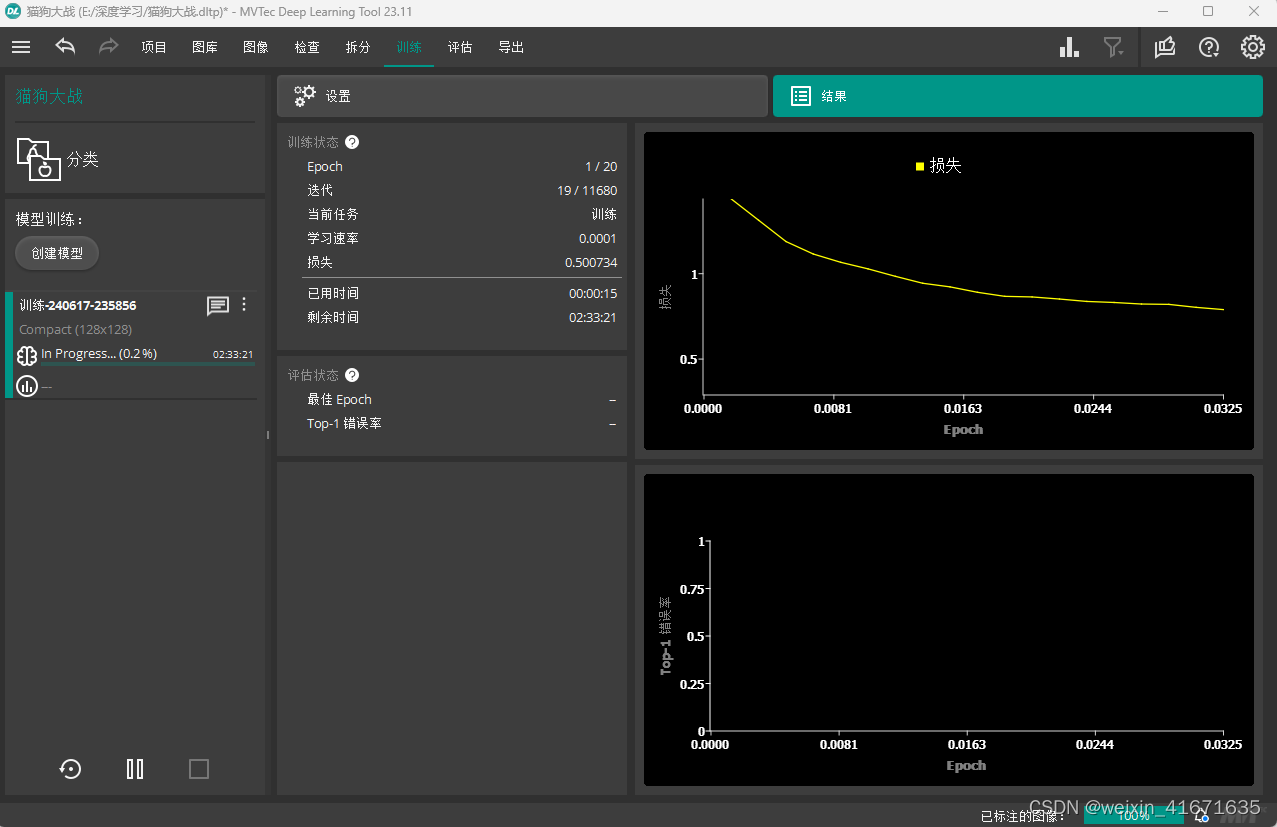Click the loss curve chart
This screenshot has width=1277, height=827.
point(948,291)
